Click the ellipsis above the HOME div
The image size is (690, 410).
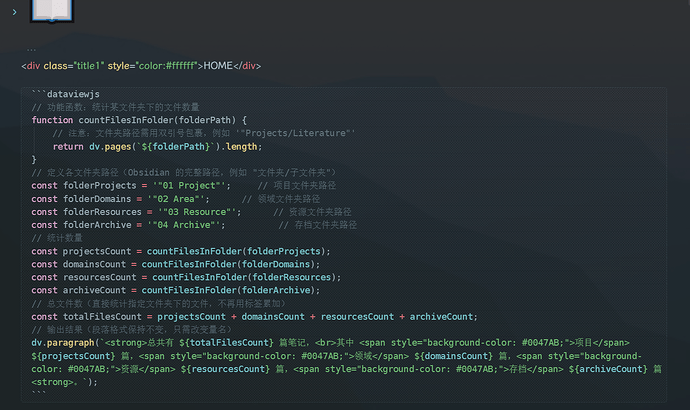(x=31, y=49)
